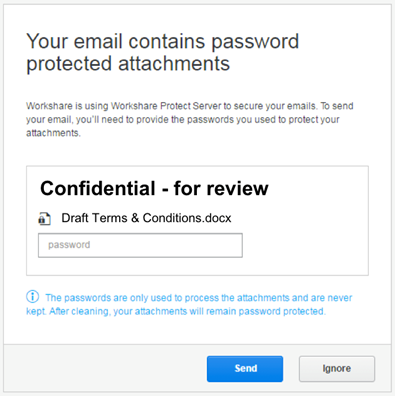Click the Send button
This screenshot has height=396, width=395.
click(x=245, y=369)
